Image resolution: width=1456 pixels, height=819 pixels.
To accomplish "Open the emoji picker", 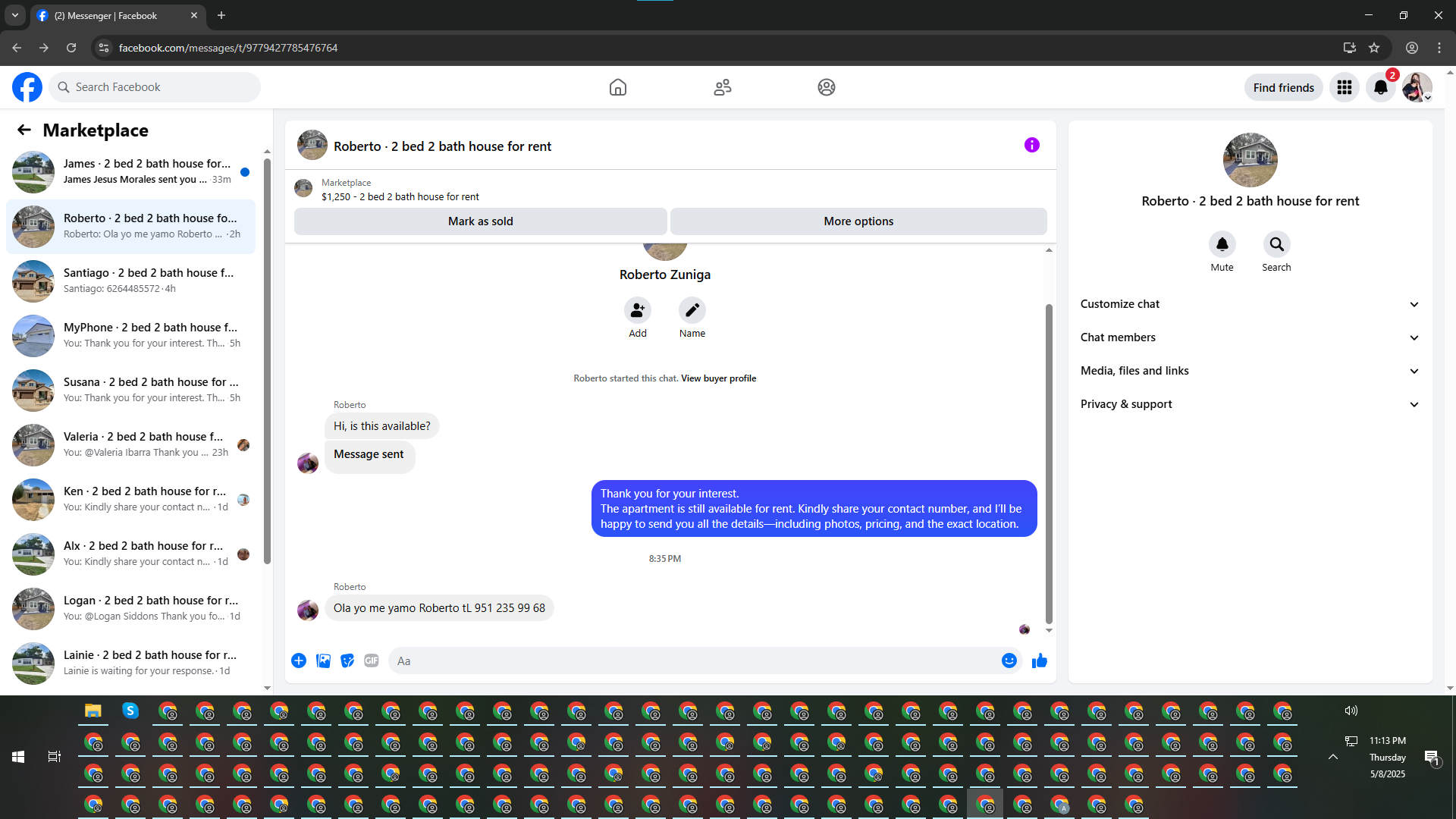I will (1009, 661).
